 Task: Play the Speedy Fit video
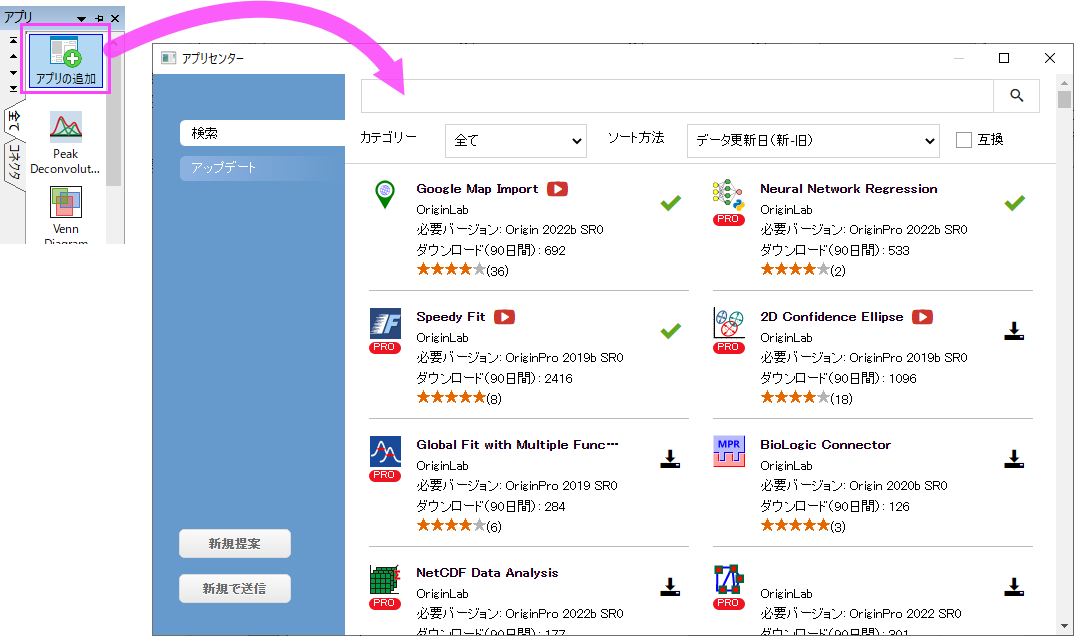(505, 317)
